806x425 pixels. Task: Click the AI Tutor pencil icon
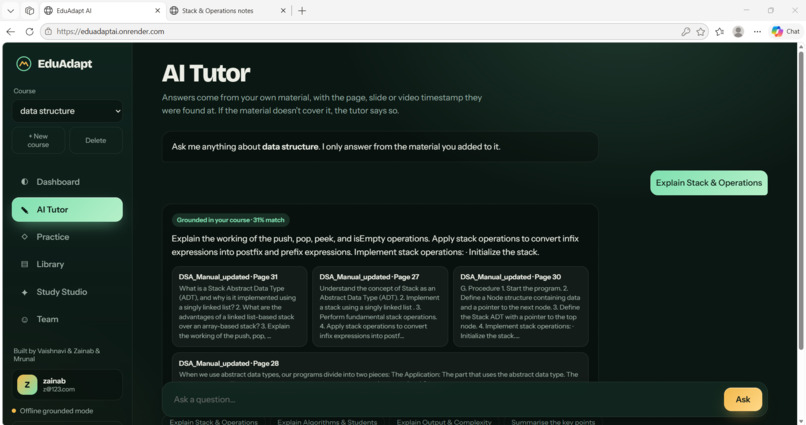pyautogui.click(x=24, y=210)
